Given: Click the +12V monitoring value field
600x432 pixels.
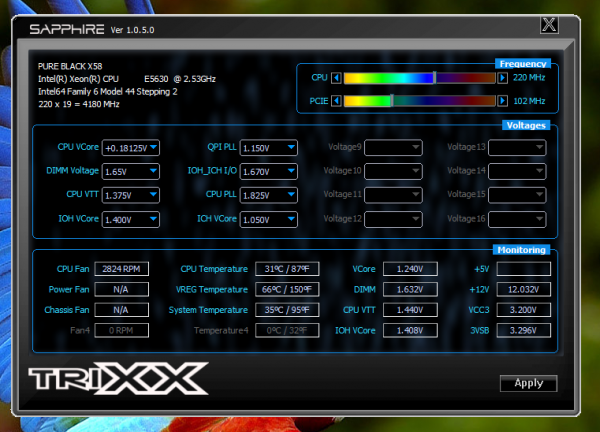Looking at the screenshot, I should (x=523, y=289).
